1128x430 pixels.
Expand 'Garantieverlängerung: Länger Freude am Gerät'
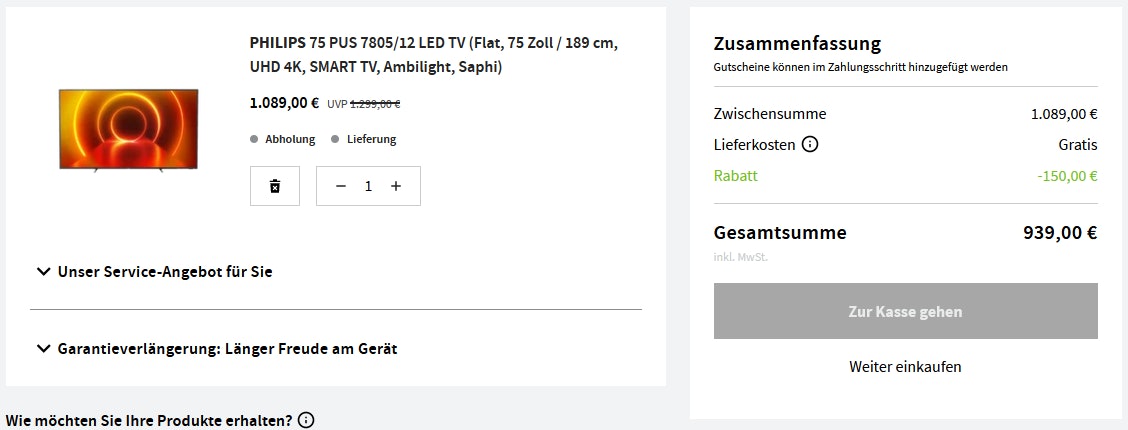coord(227,349)
